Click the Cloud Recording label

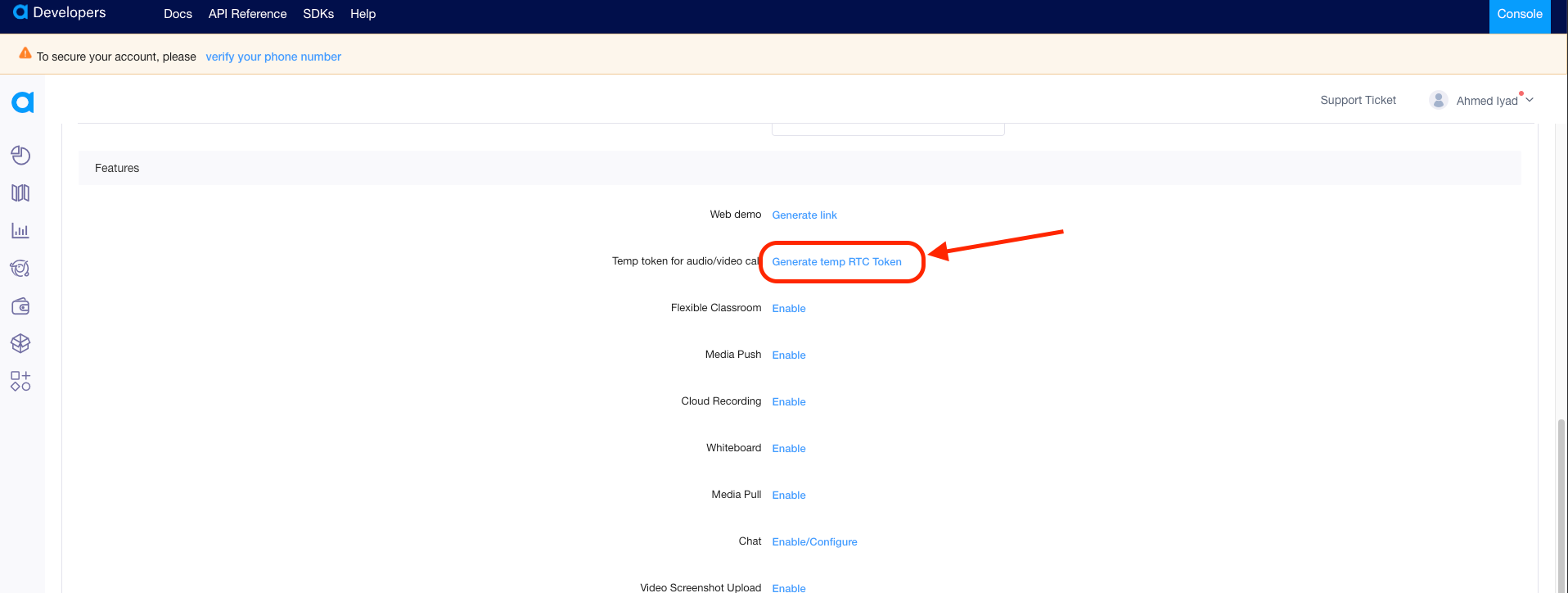click(721, 401)
